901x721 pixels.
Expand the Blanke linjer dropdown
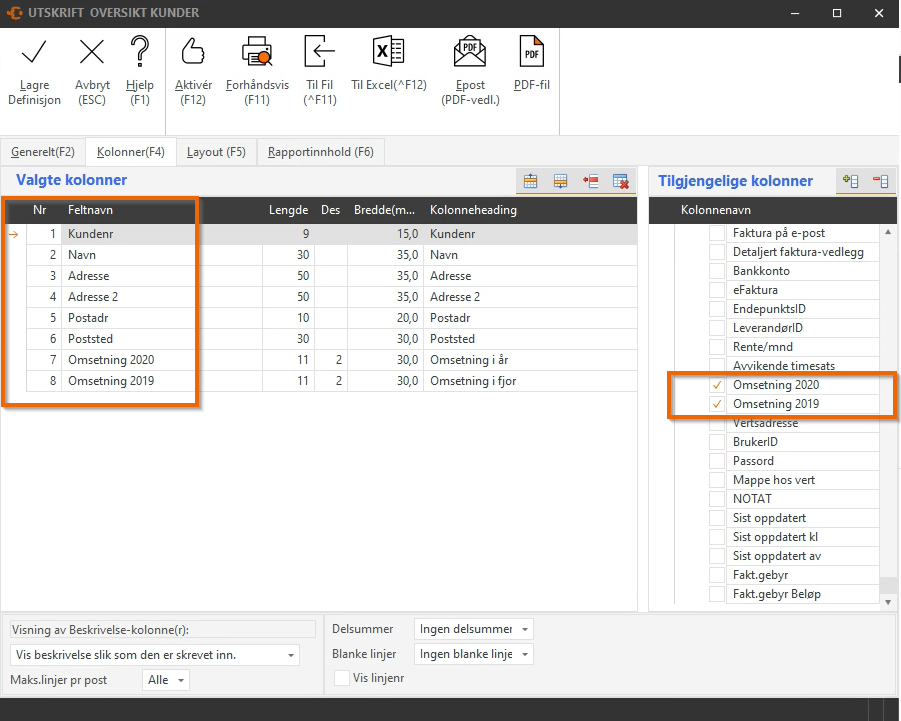pos(474,654)
